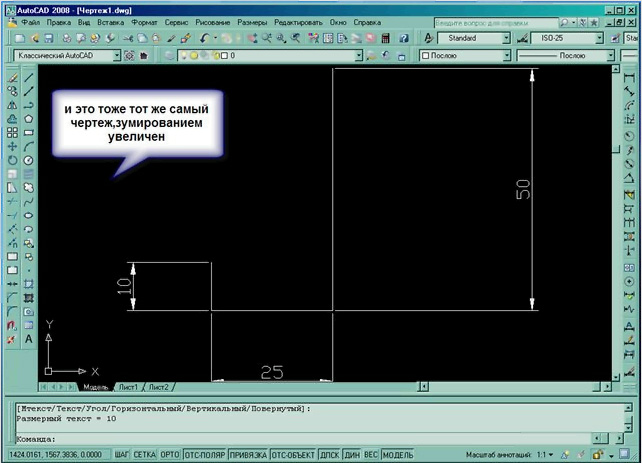The image size is (642, 463).
Task: Open the Standard text style dropdown
Action: tap(506, 38)
